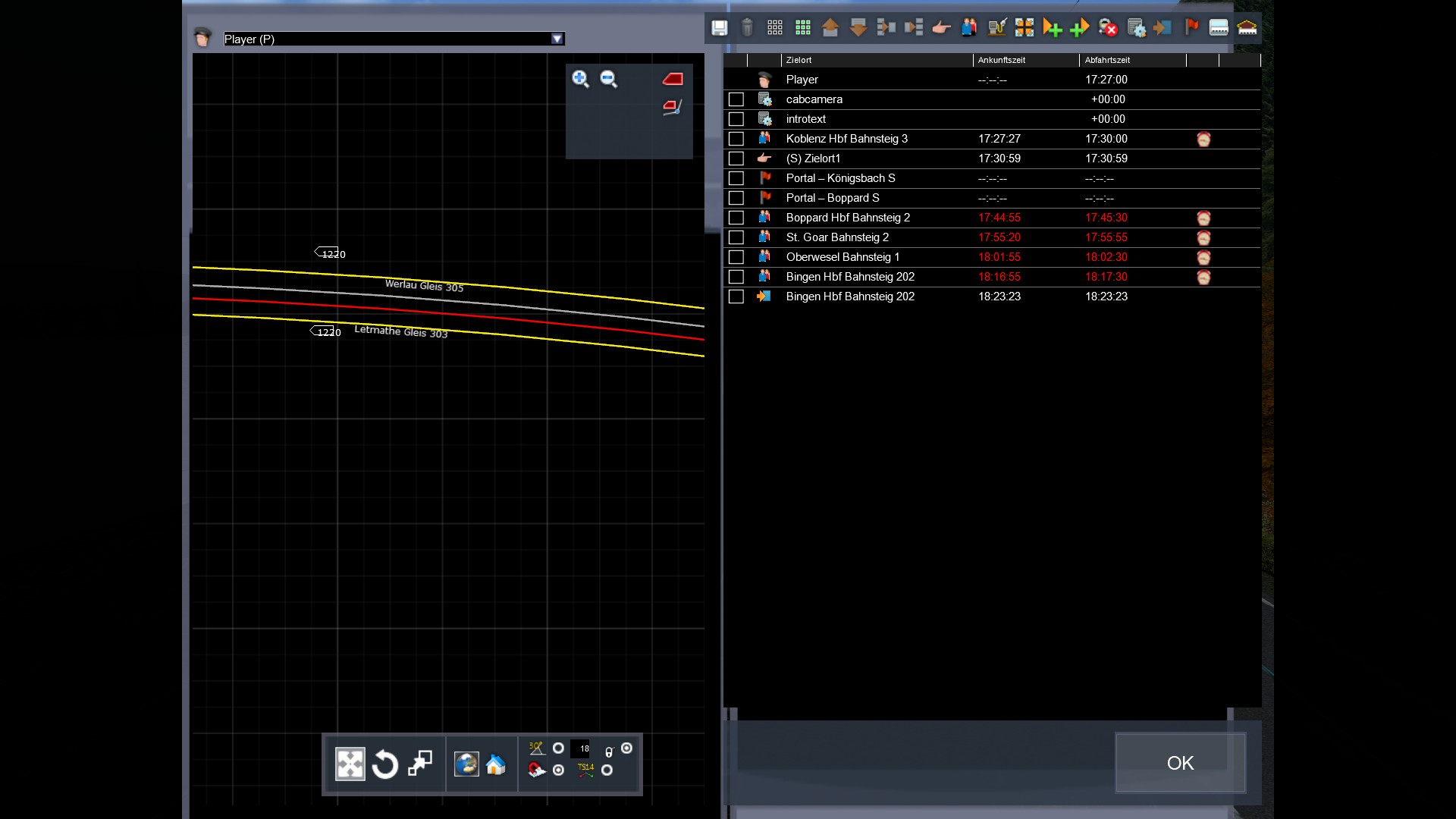Screen dimensions: 1456x819
Task: Select the Boppard Hbf Bahnsteig 2 entry
Action: [848, 218]
